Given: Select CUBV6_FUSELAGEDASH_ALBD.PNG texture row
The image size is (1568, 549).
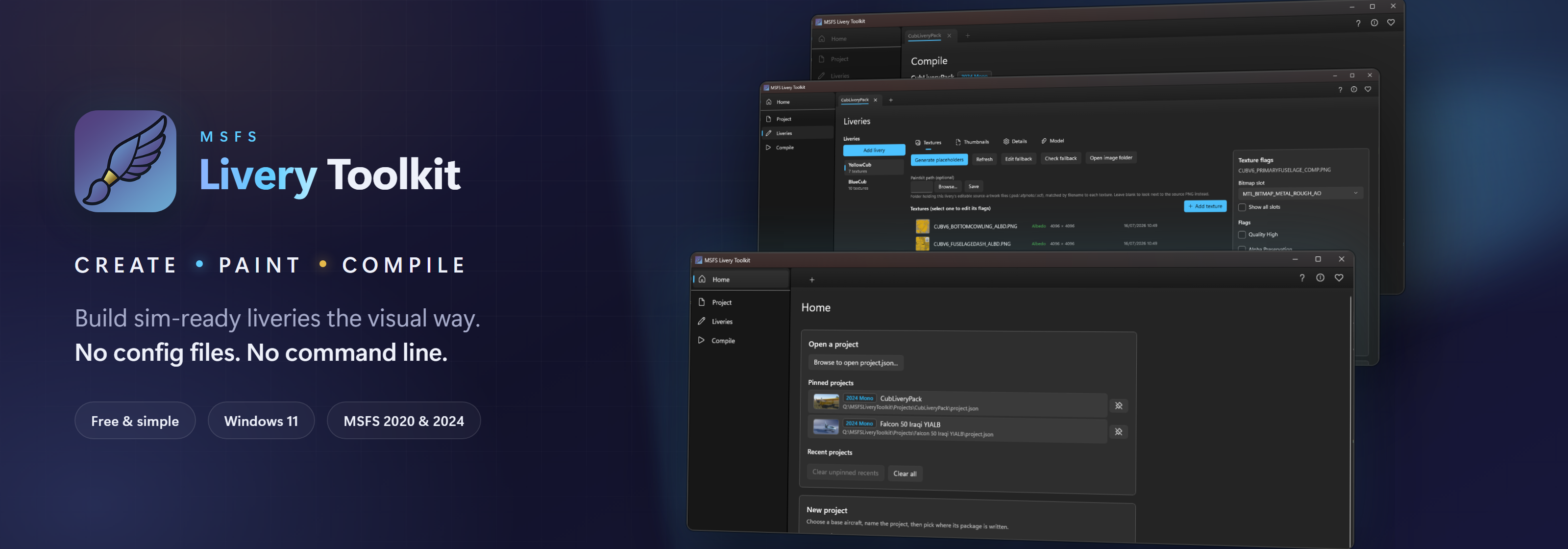Looking at the screenshot, I should click(x=1068, y=244).
